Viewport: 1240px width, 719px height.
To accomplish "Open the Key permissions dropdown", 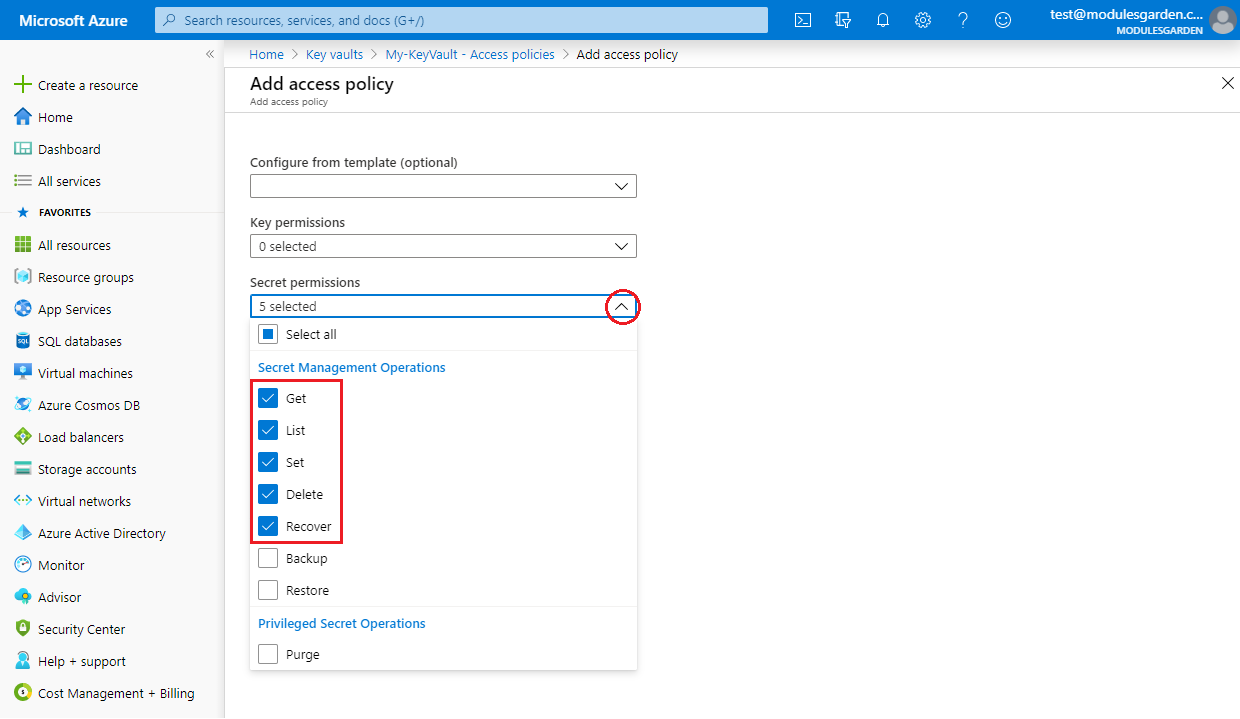I will 443,246.
